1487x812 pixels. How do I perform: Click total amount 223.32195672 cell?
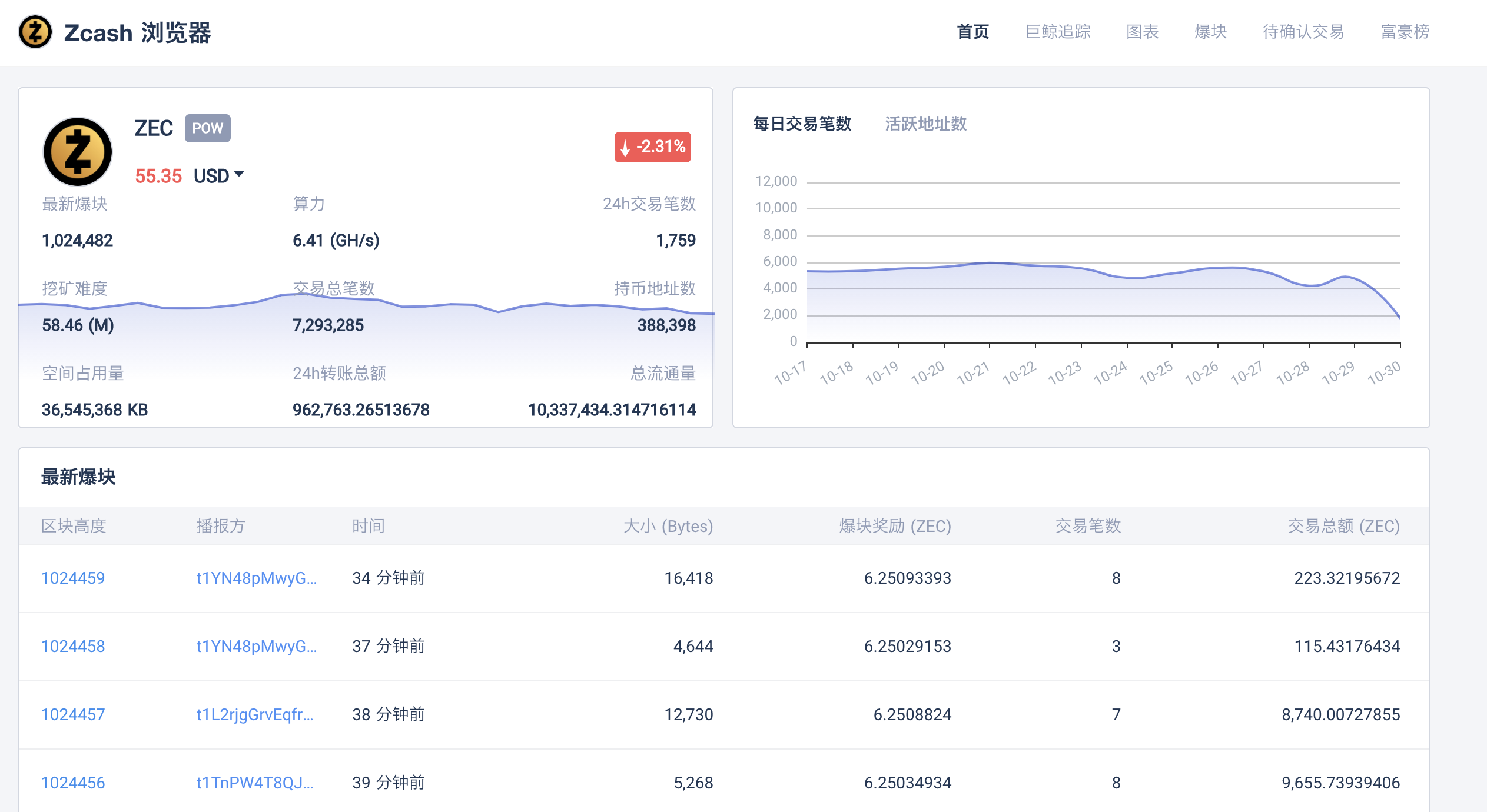coord(1347,578)
